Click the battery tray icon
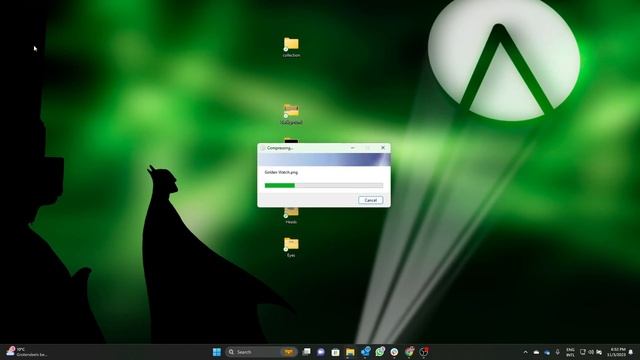 599,352
